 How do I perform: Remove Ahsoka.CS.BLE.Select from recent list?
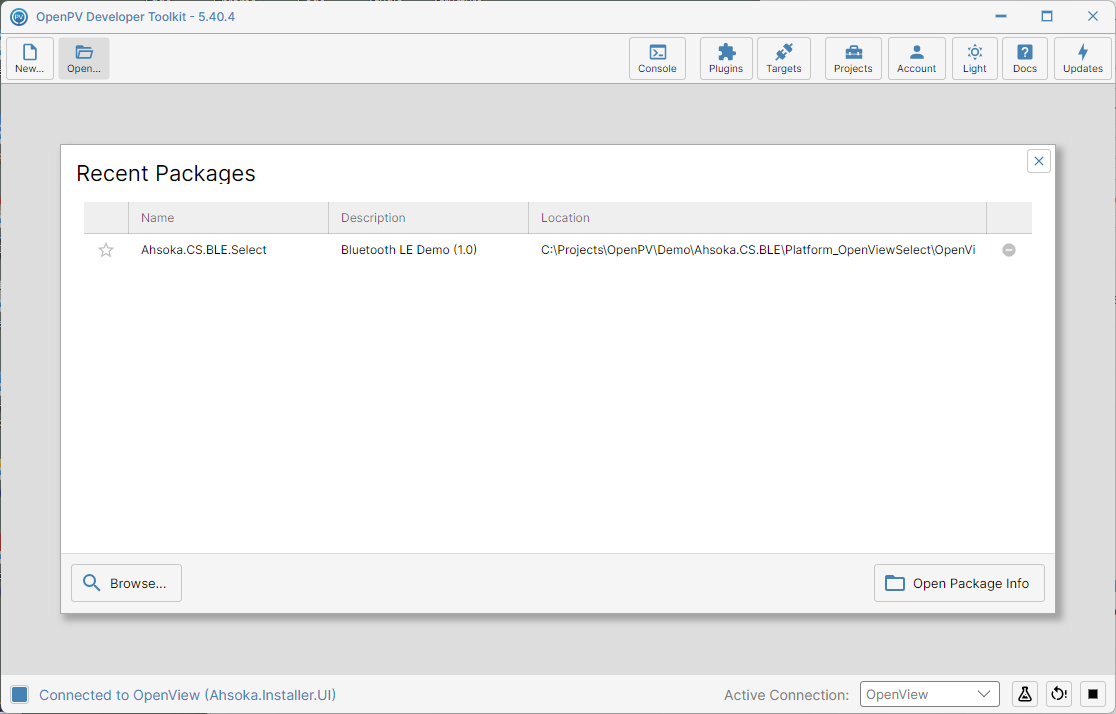(1009, 250)
